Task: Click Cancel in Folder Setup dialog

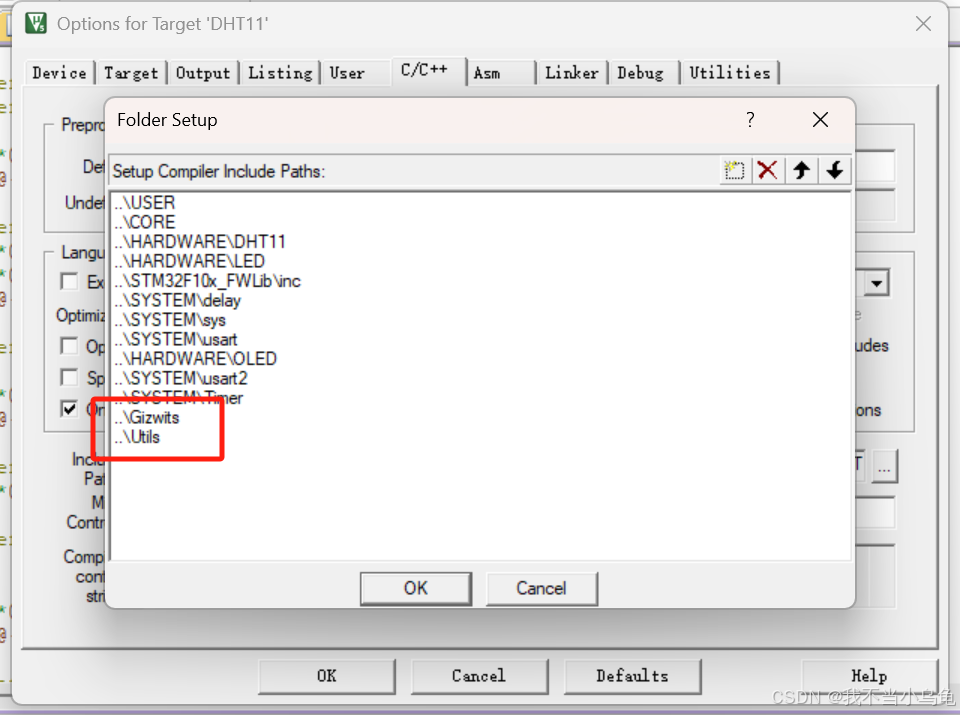Action: [541, 588]
